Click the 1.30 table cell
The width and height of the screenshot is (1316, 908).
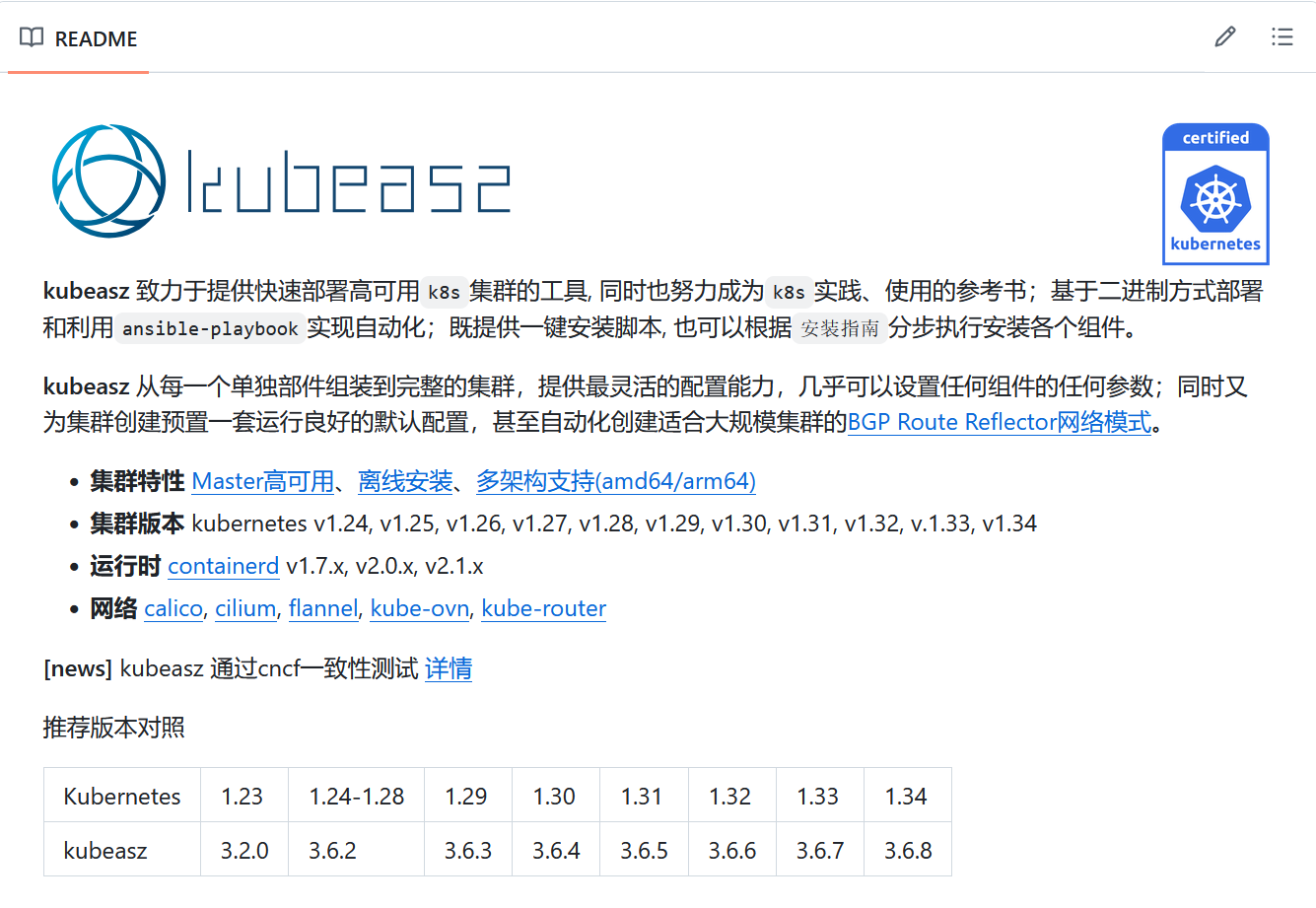click(556, 796)
